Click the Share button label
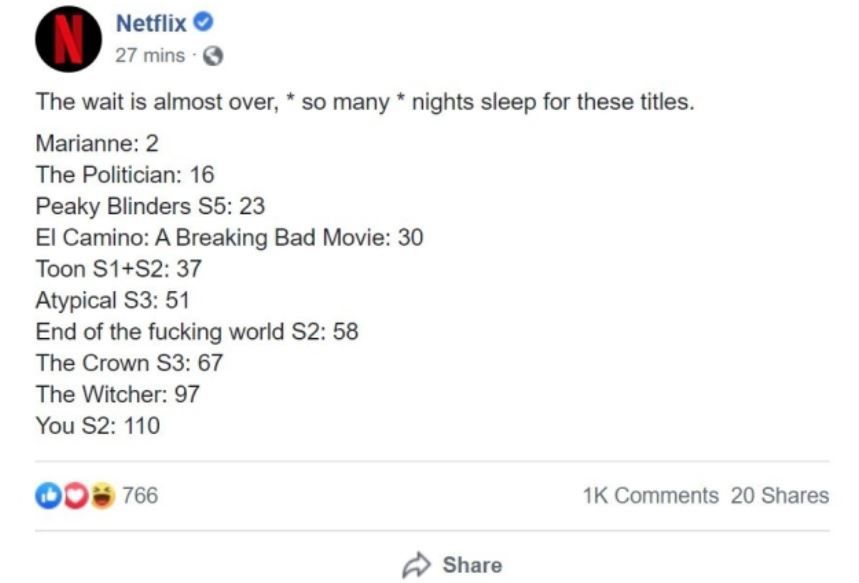This screenshot has height=583, width=859. tap(472, 565)
